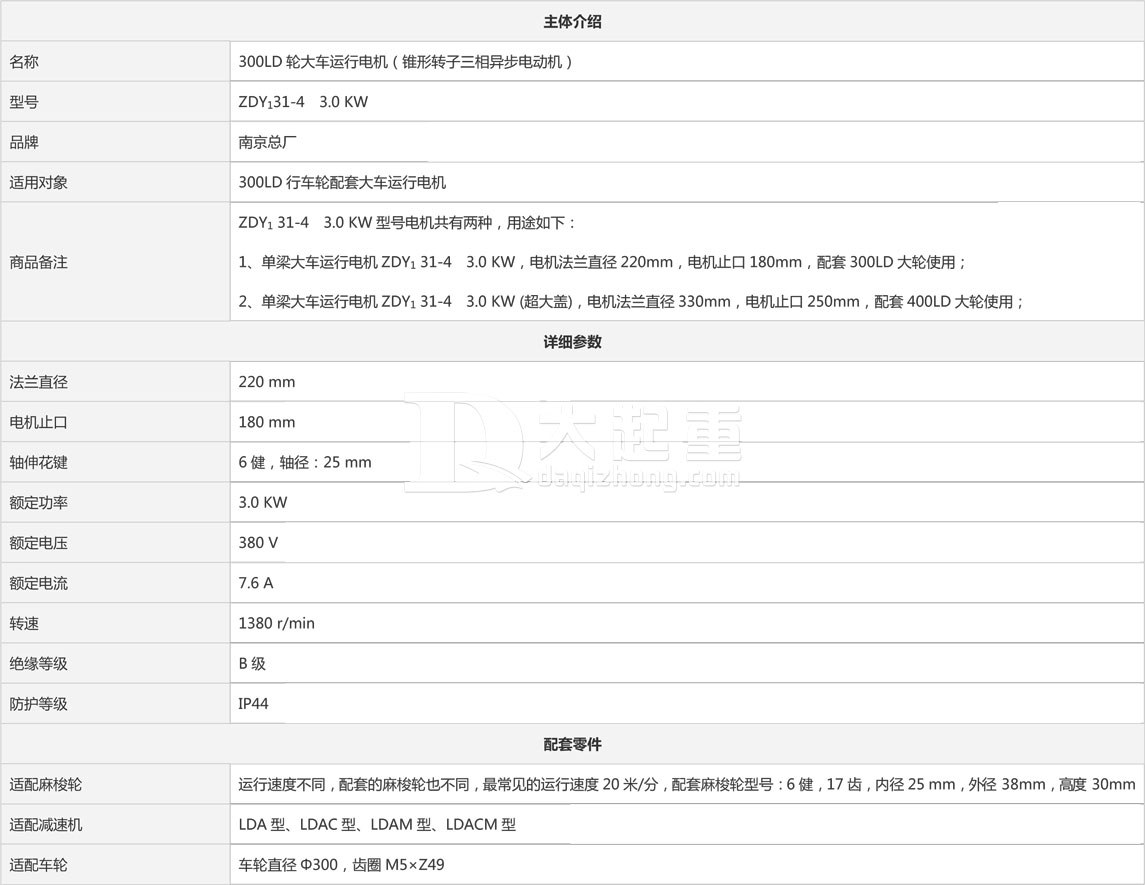Select the 防护等级 label cell
Viewport: 1145px width, 885px height.
click(x=115, y=703)
